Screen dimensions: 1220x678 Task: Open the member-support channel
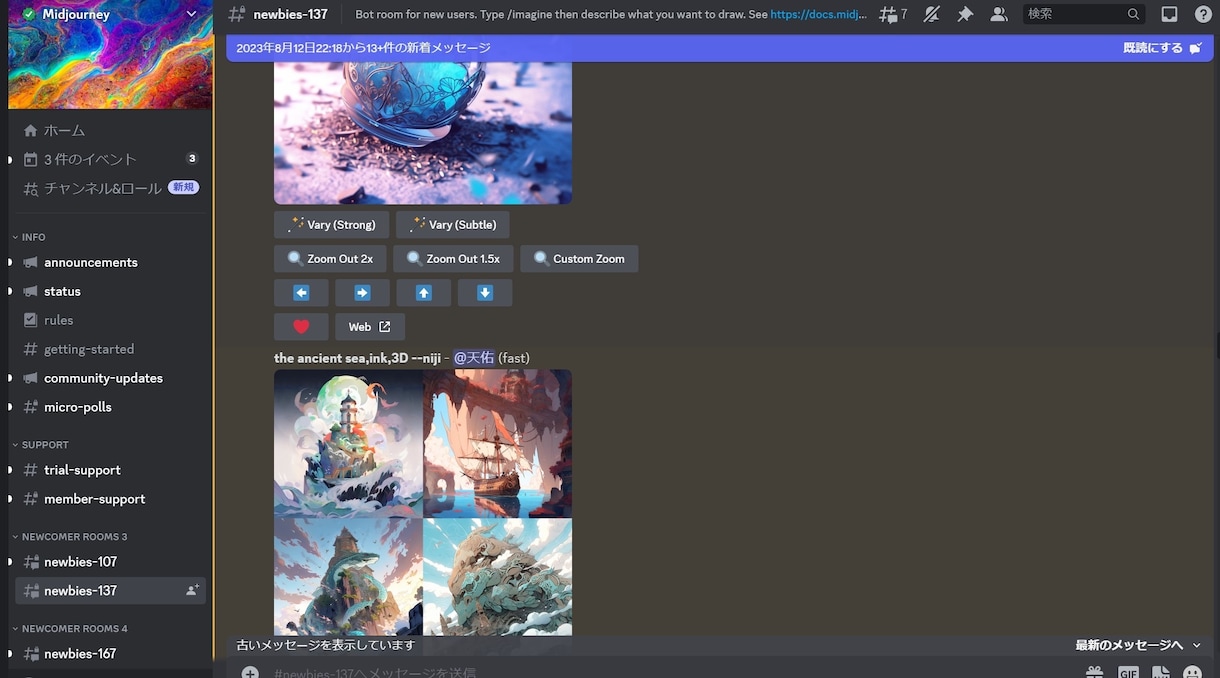click(110, 499)
